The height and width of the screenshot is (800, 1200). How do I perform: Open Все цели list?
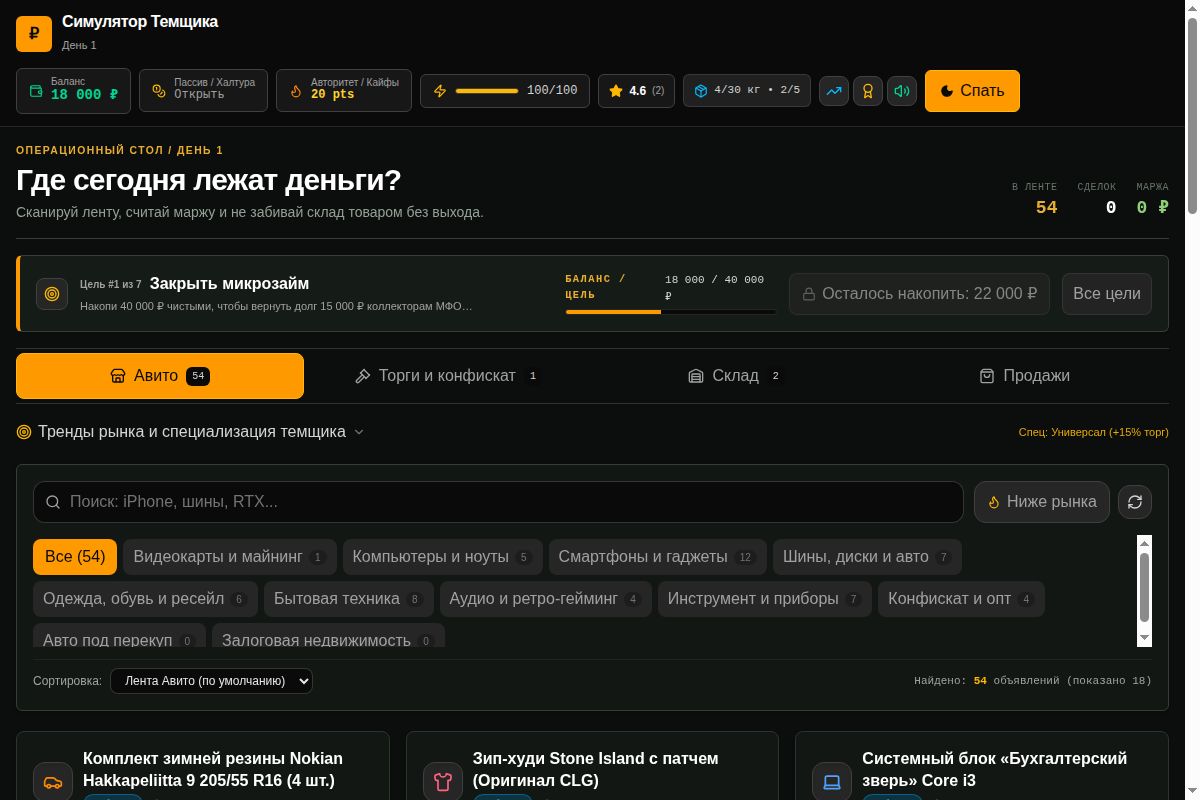pyautogui.click(x=1107, y=294)
